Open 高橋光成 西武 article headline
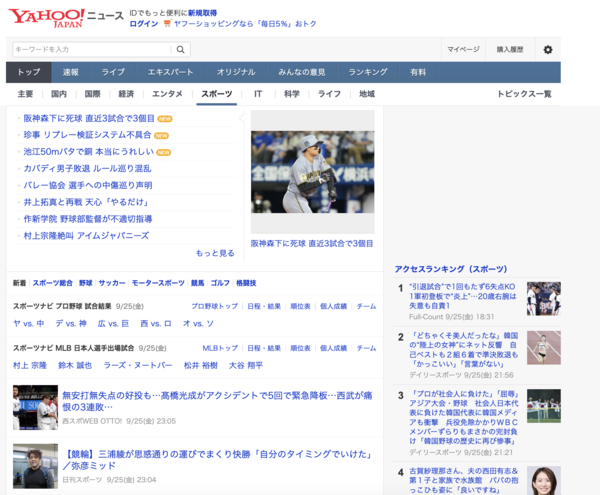 (x=217, y=401)
